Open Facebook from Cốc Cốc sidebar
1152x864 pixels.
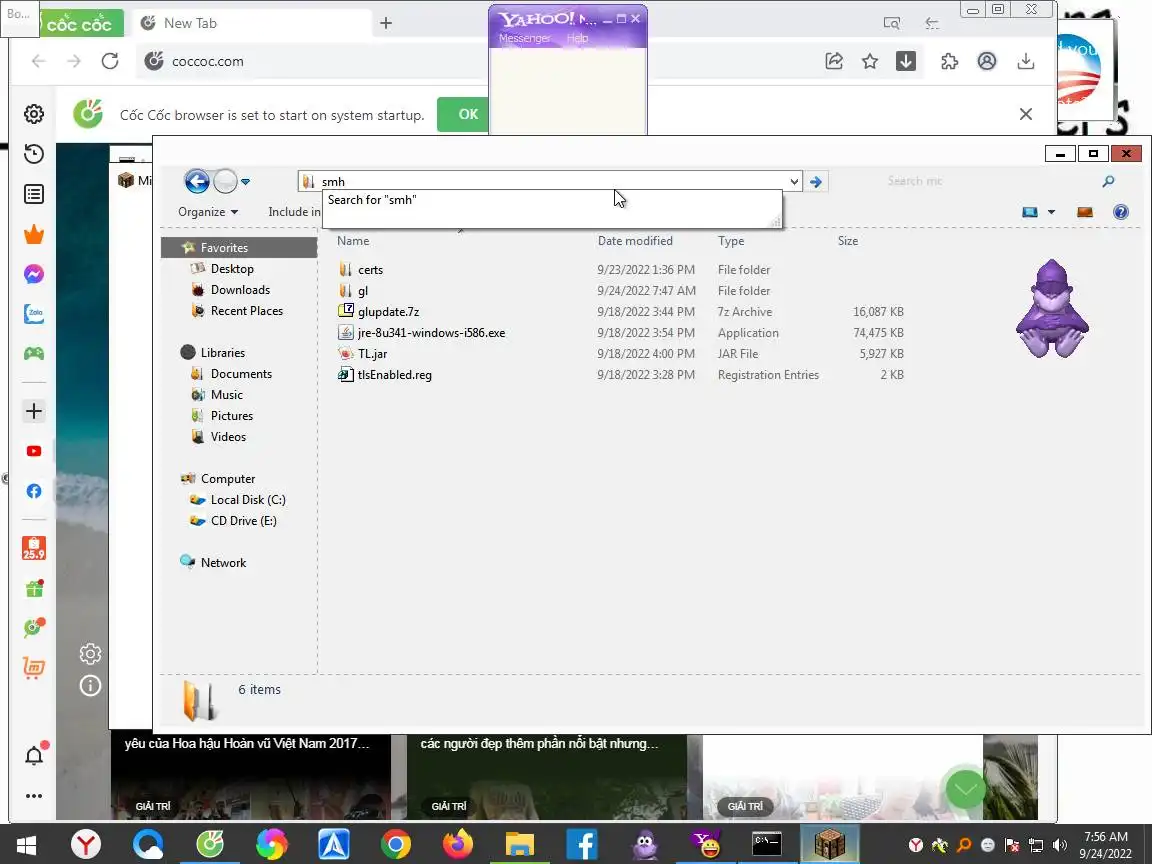pyautogui.click(x=34, y=491)
